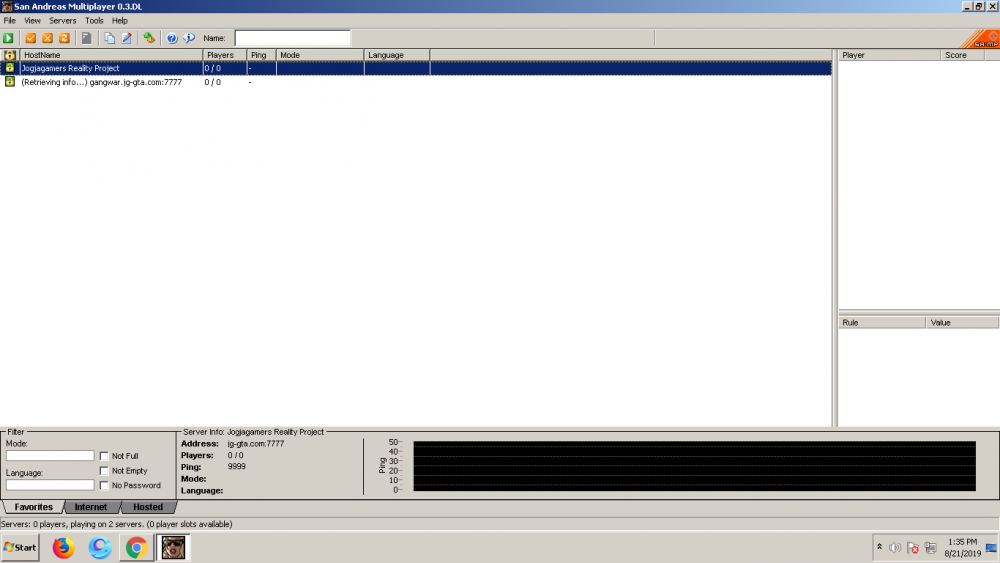Sort by Language column header
The image size is (1000, 563).
click(397, 55)
